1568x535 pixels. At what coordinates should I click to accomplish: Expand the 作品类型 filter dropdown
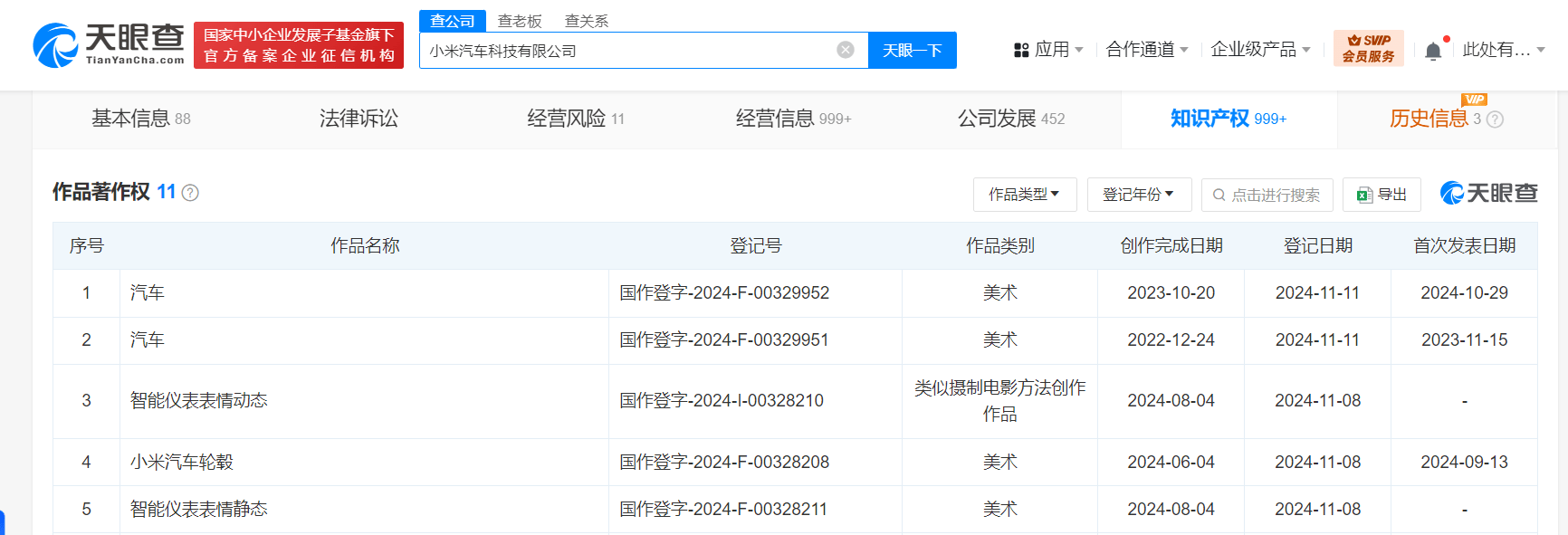1025,195
